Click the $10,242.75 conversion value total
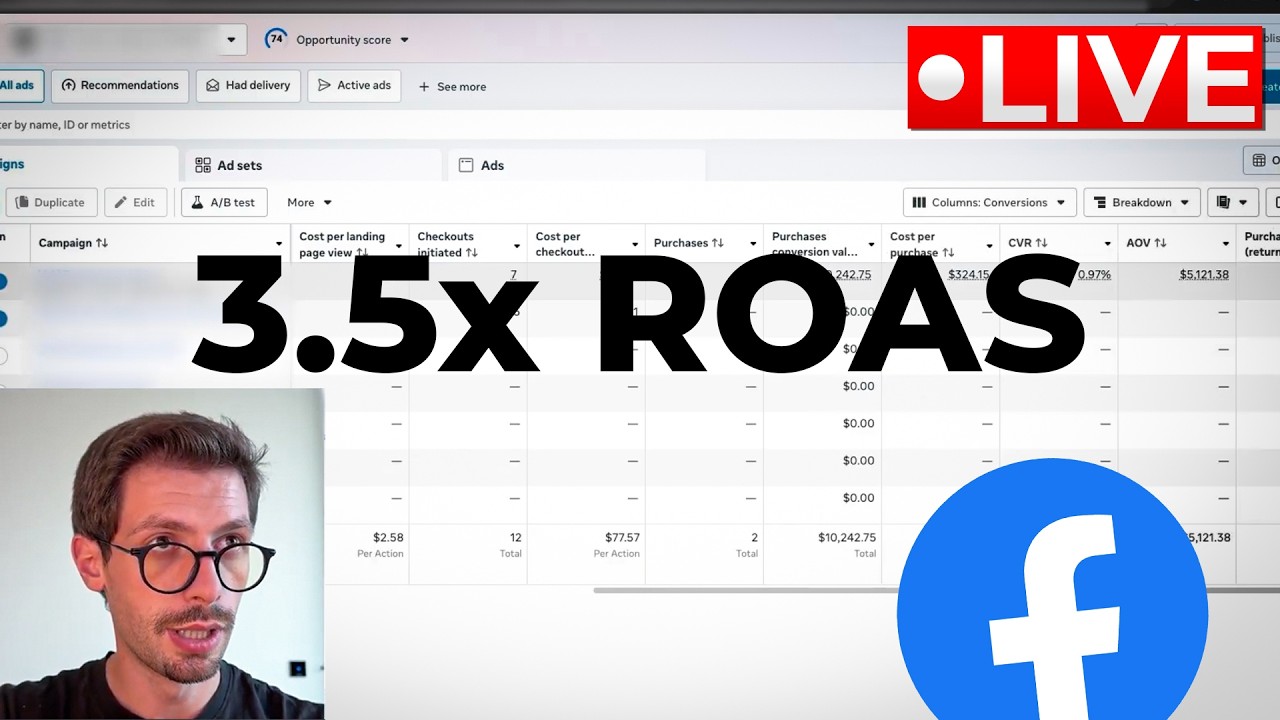1280x720 pixels. (x=846, y=538)
